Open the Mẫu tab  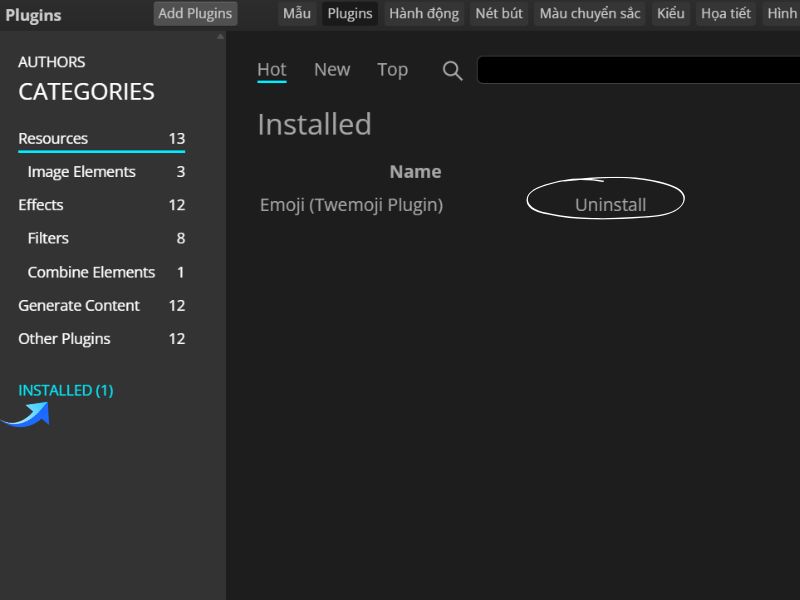297,13
